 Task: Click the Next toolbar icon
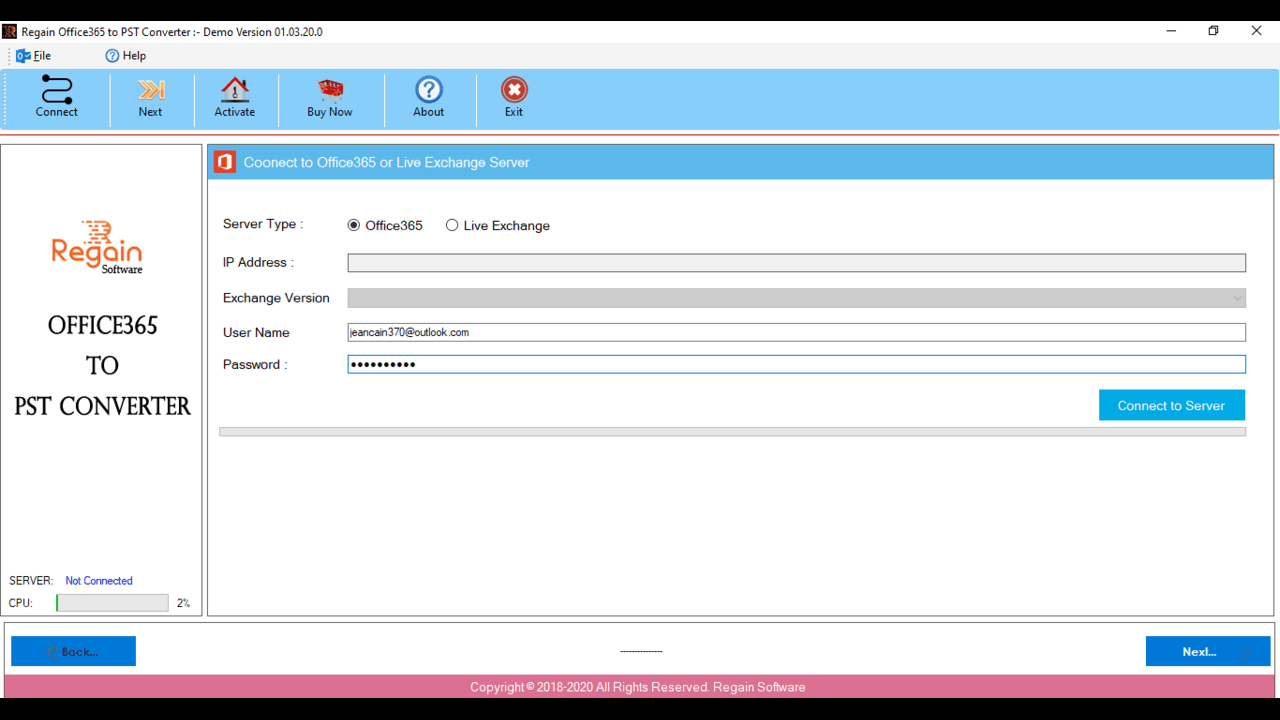(150, 97)
